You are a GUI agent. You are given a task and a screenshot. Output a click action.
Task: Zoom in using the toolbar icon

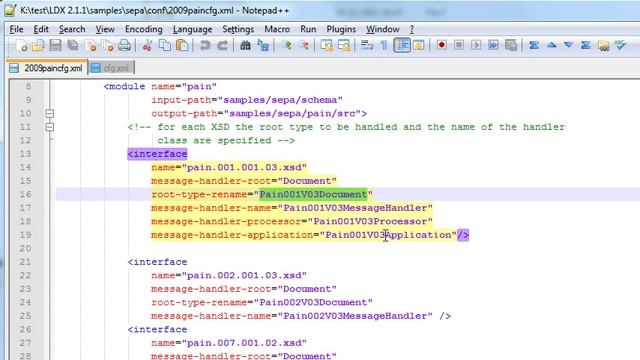tap(286, 45)
